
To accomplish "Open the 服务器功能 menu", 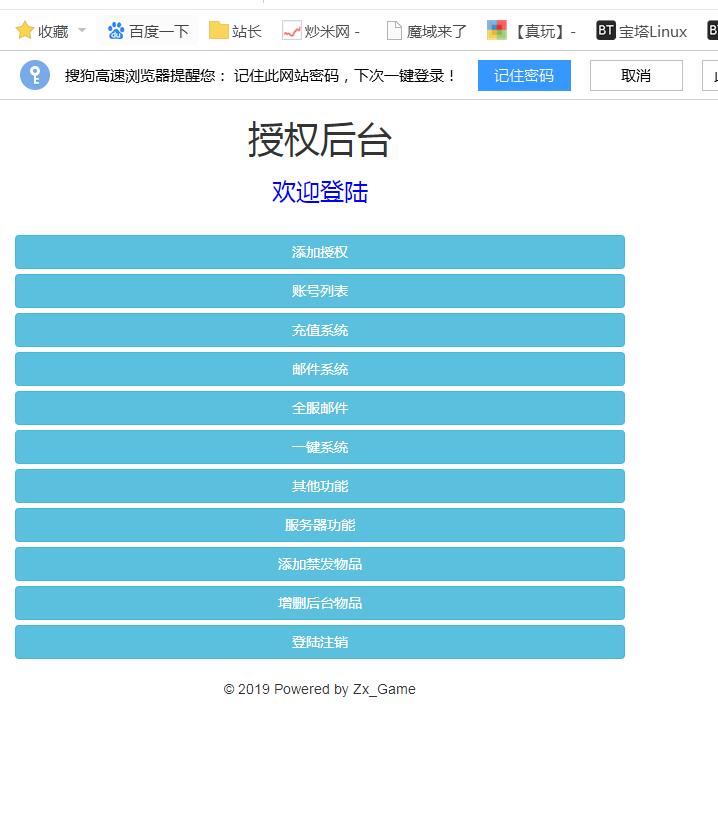I will pos(320,525).
